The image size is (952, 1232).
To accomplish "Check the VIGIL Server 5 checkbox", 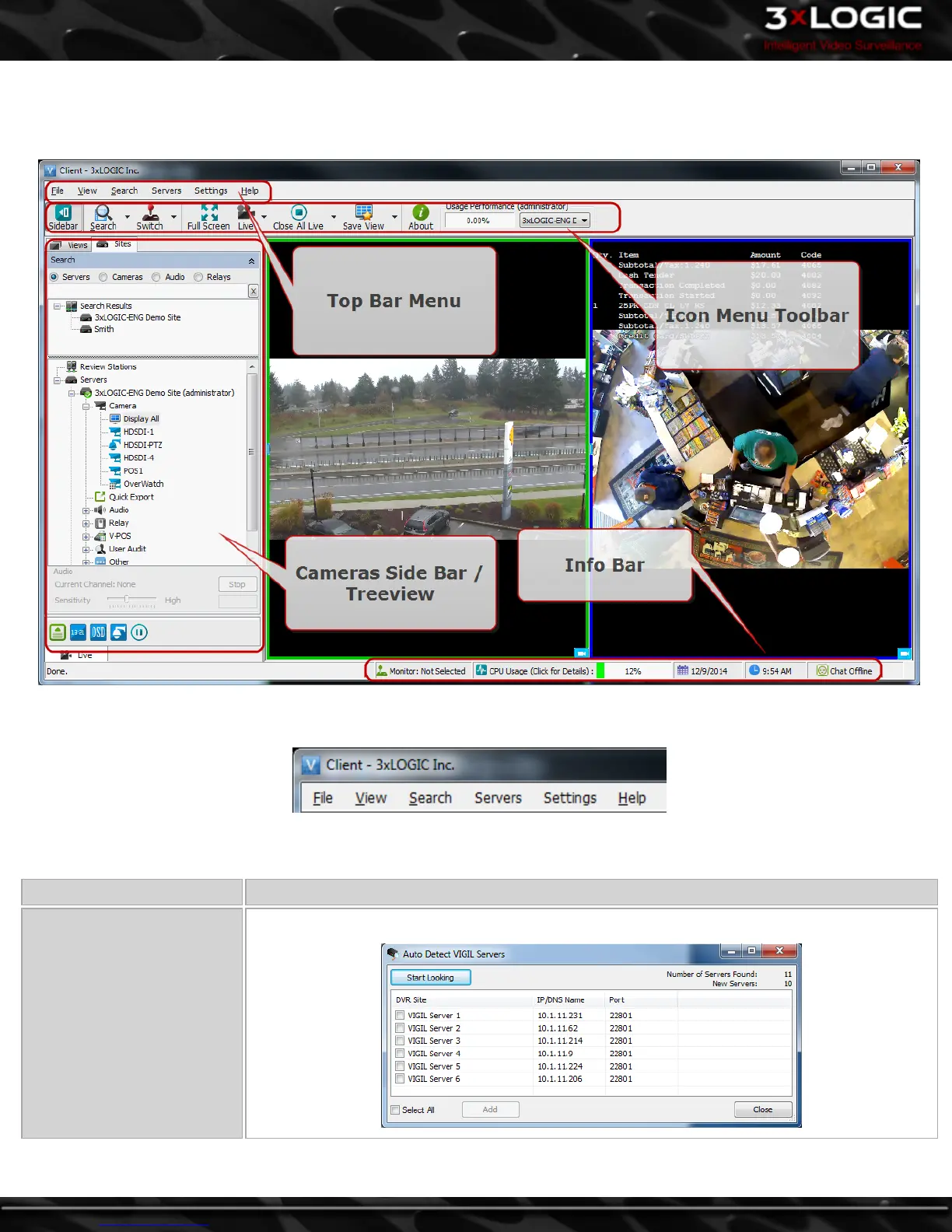I will click(x=400, y=1066).
